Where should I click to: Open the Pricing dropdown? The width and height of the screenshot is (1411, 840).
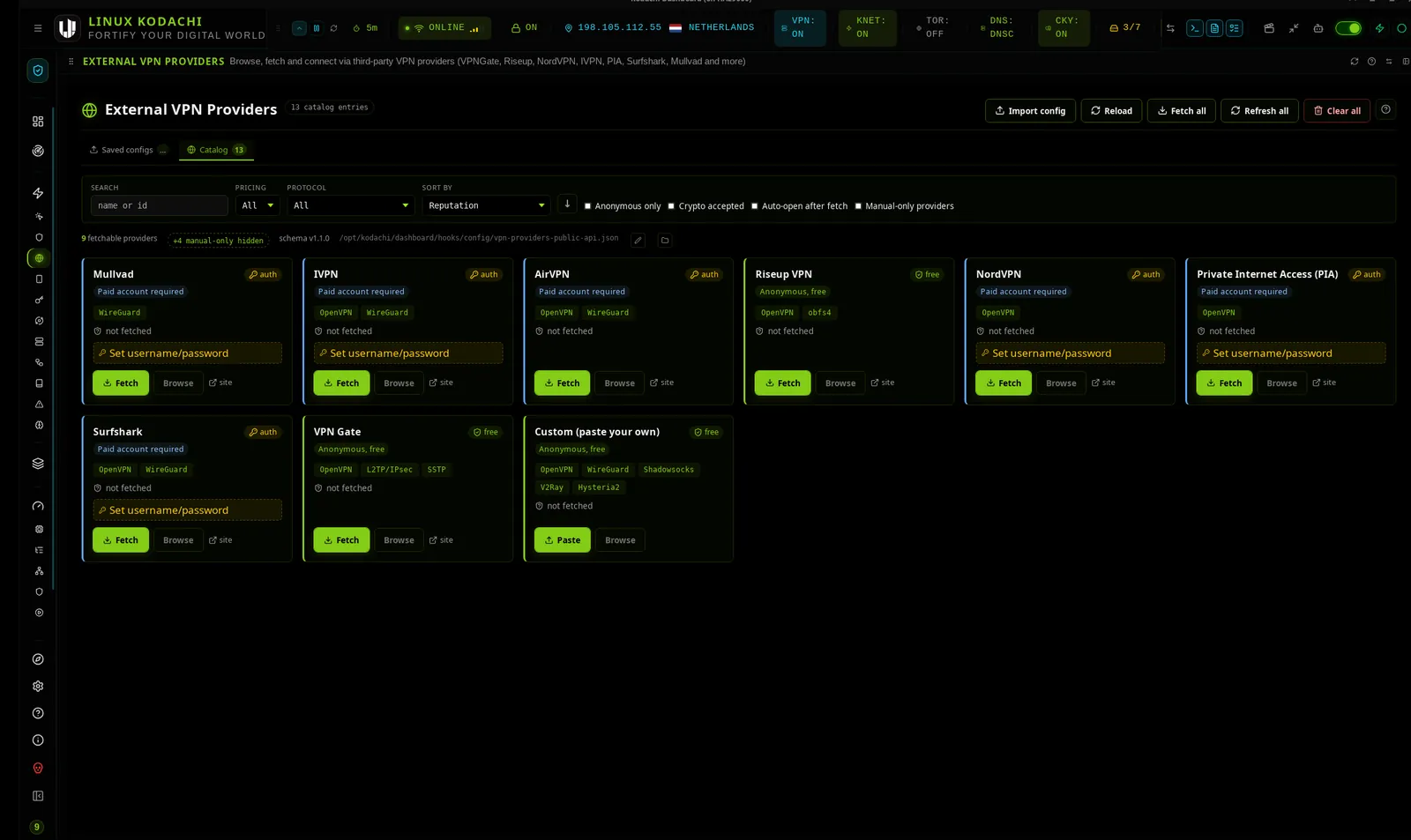(258, 205)
